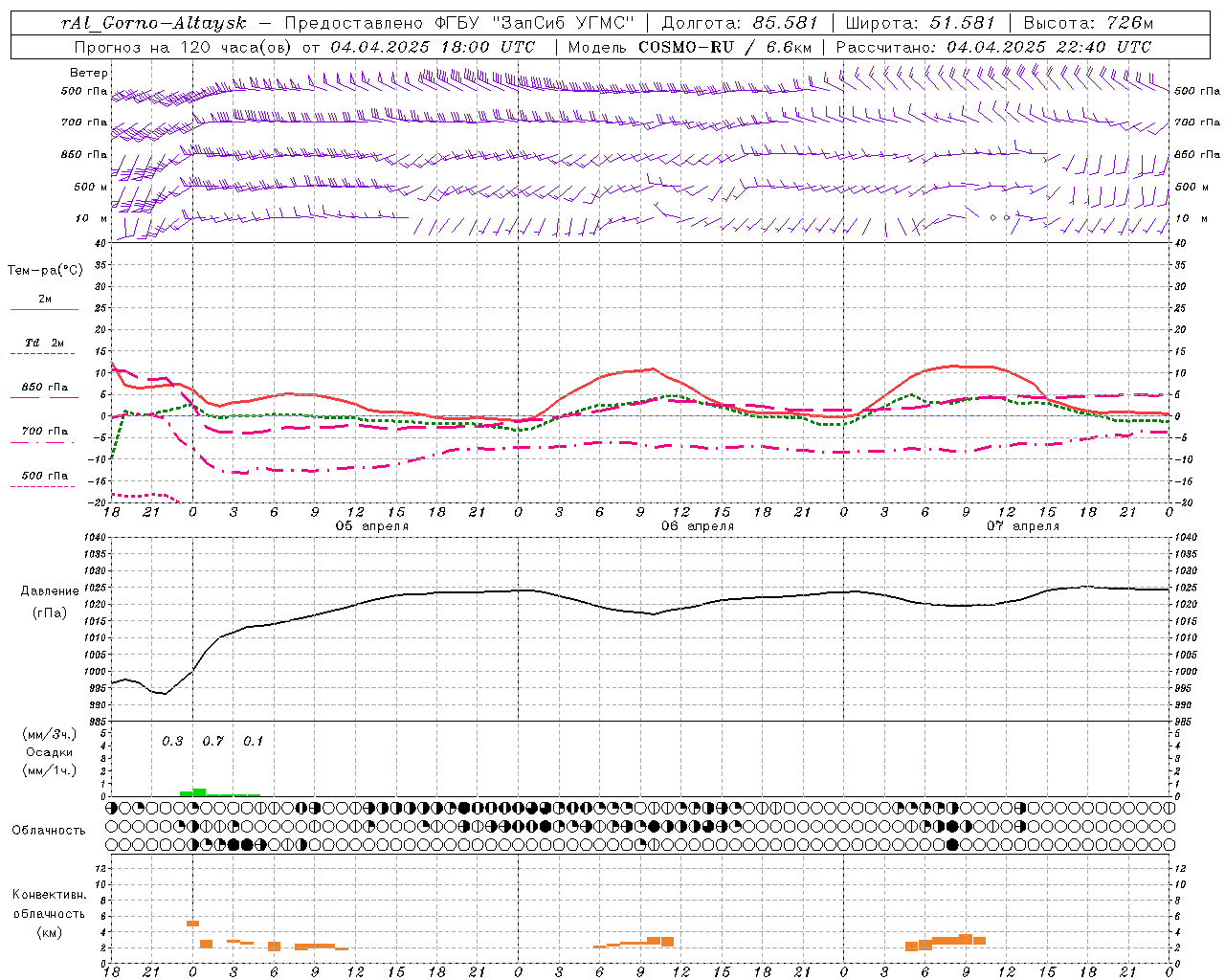Click the elevation label Высота: 726м

[x=1088, y=23]
